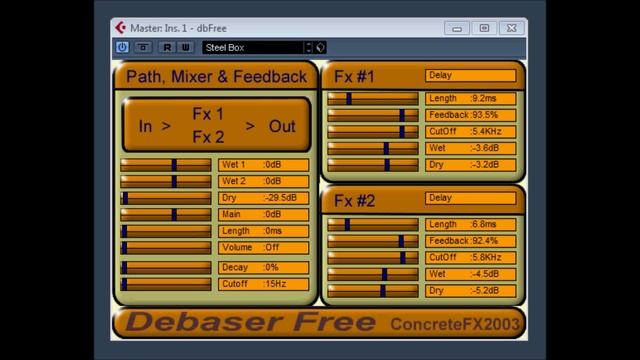This screenshot has height=360, width=640.
Task: Click the Fx #1 section title
Action: [x=354, y=77]
